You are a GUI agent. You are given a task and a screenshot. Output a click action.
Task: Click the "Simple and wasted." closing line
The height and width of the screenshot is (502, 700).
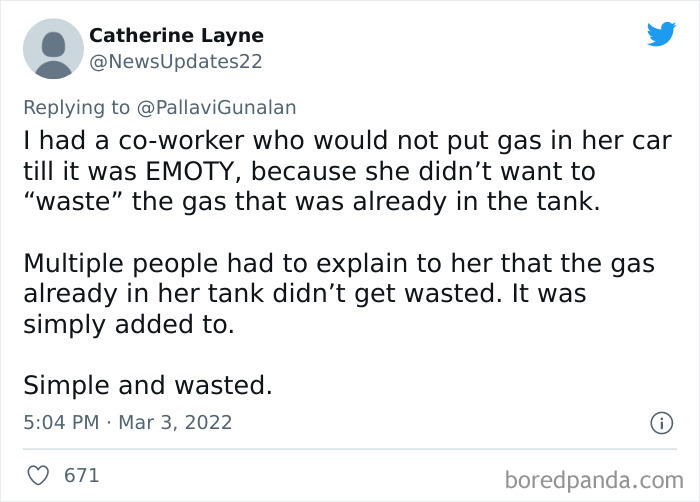click(147, 385)
